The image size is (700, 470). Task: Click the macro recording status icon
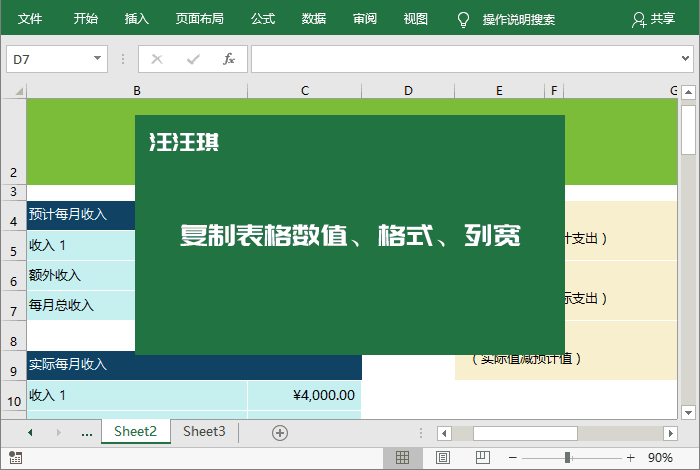click(15, 458)
